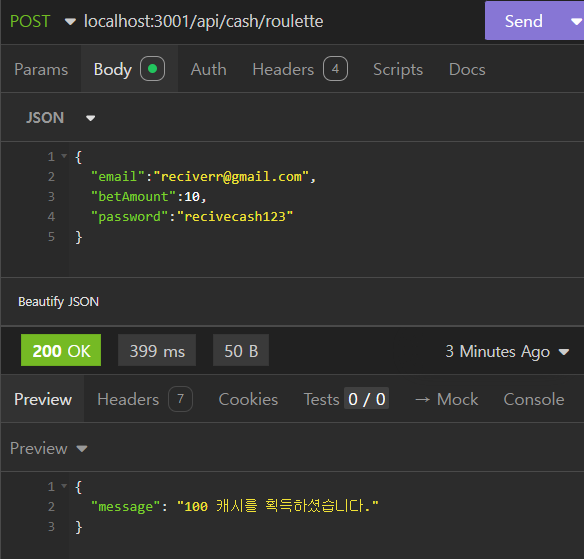Click the green Body indicator badge
The height and width of the screenshot is (559, 584).
click(152, 69)
